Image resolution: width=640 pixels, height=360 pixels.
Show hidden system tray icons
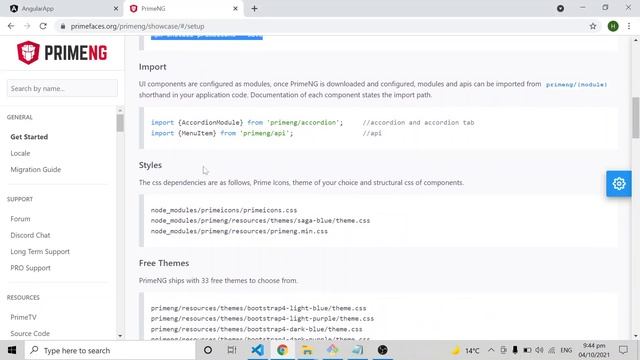pos(491,350)
